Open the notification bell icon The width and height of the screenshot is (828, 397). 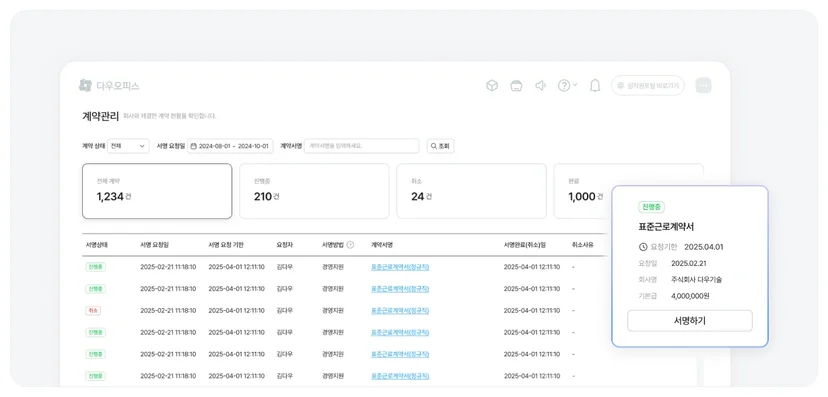pos(595,86)
